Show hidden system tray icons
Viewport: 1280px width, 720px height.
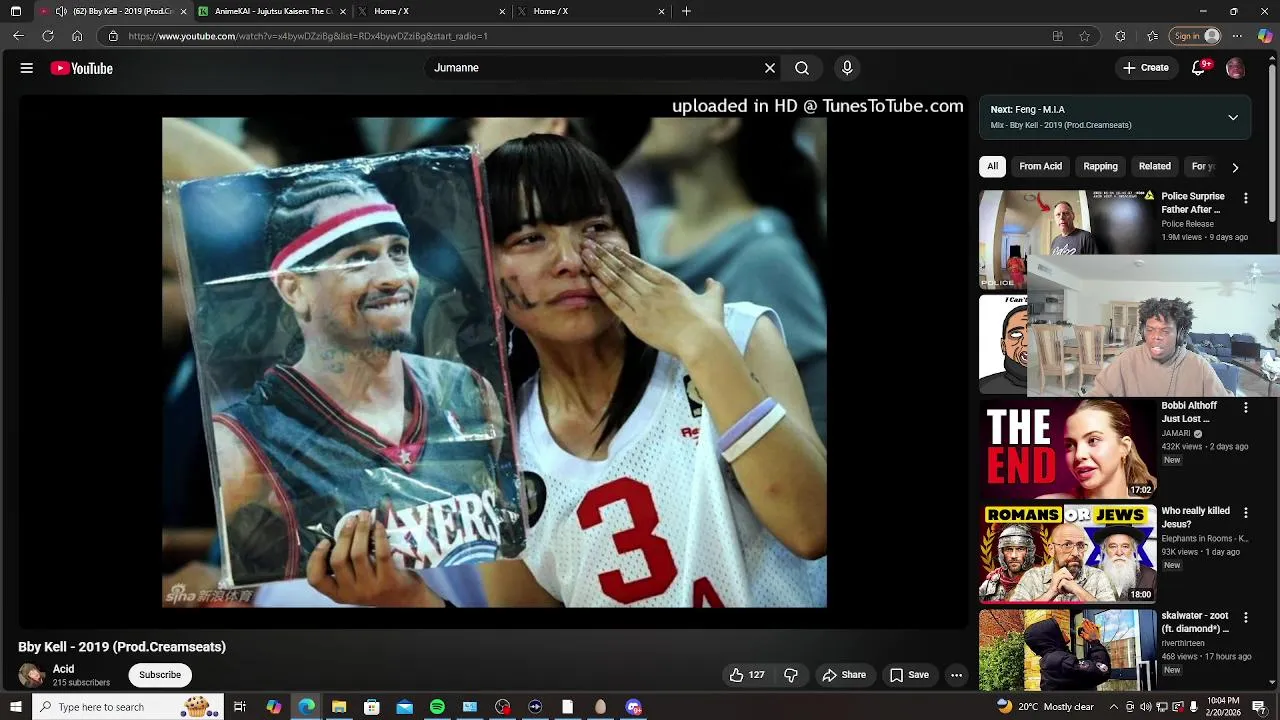[1113, 707]
